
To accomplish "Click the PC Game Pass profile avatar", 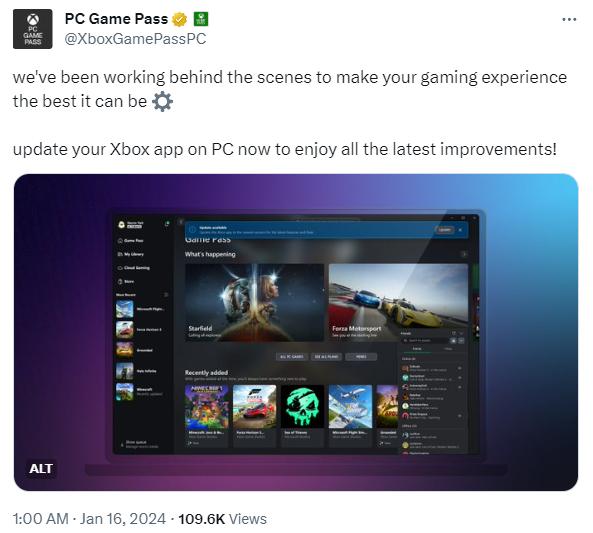I will click(x=33, y=29).
